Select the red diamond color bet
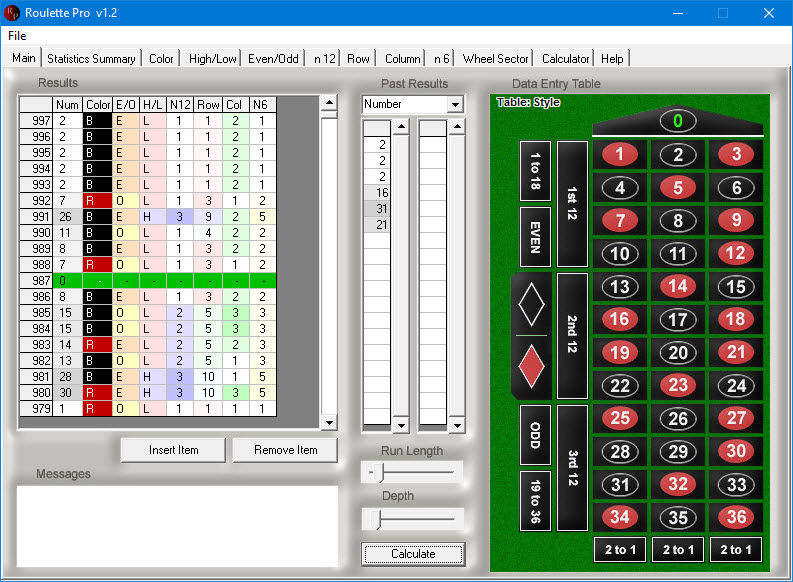The image size is (793, 582). pos(531,367)
